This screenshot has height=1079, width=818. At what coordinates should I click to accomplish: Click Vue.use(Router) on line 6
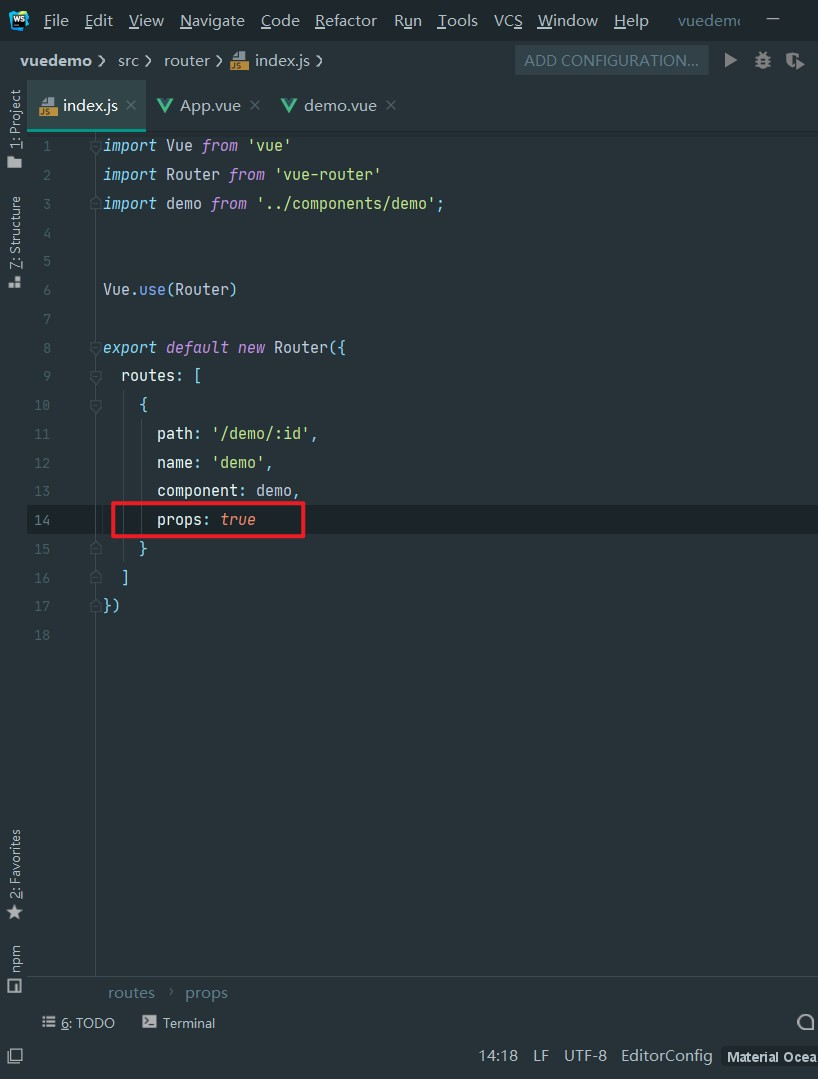[170, 290]
